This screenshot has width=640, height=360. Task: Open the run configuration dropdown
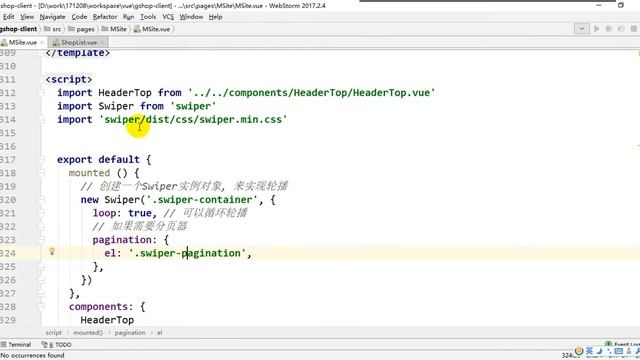tap(582, 29)
